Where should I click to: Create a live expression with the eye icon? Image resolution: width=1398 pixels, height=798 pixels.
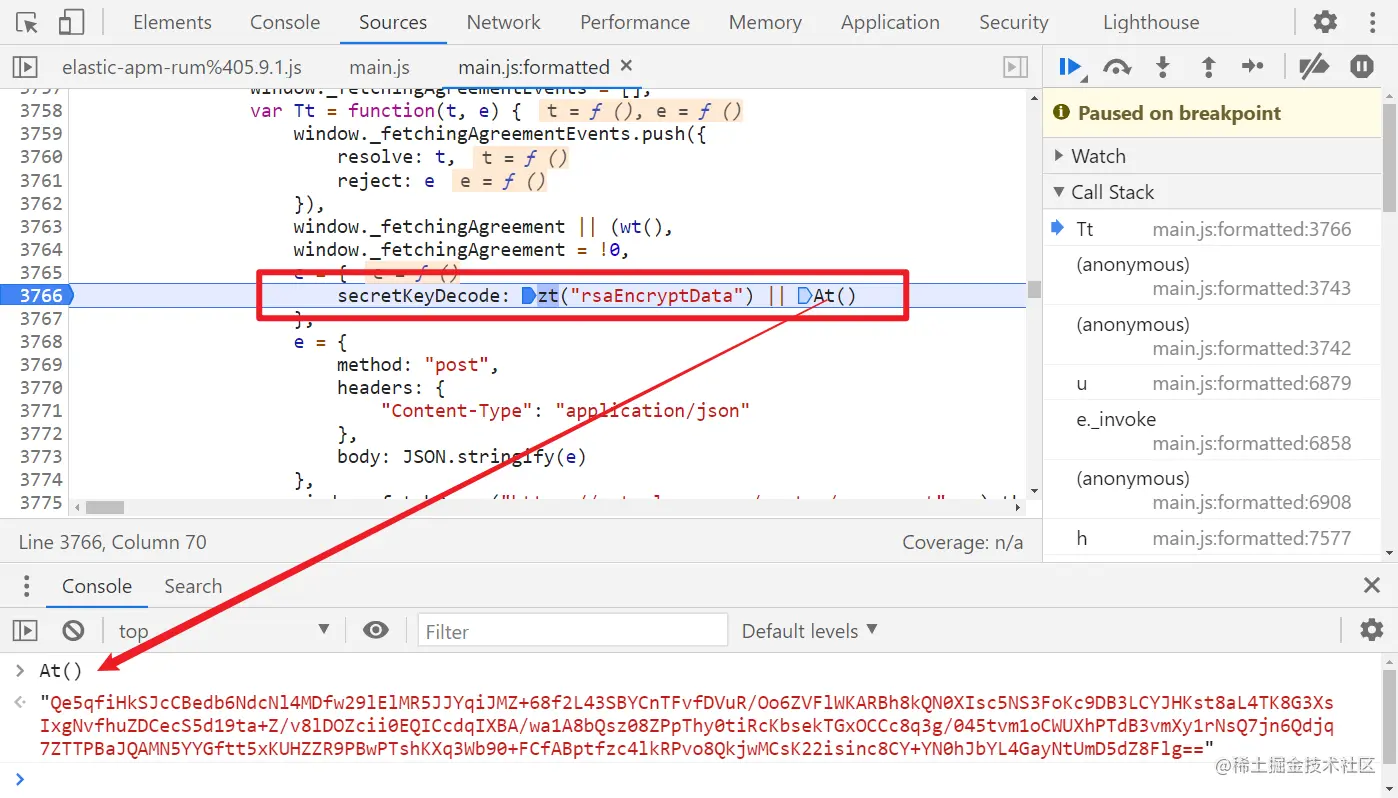pos(376,630)
